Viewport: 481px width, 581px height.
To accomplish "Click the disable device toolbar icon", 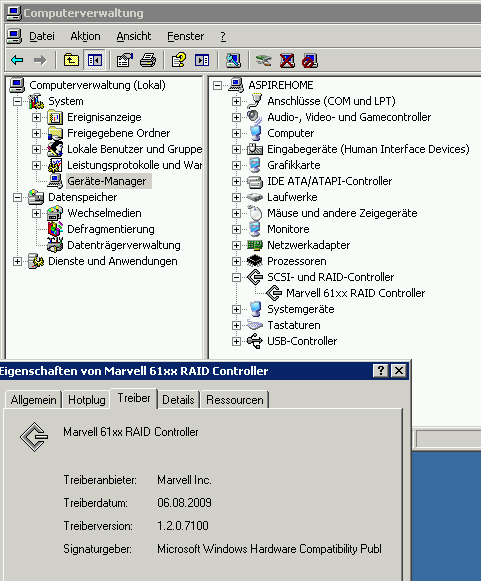I will 310,60.
